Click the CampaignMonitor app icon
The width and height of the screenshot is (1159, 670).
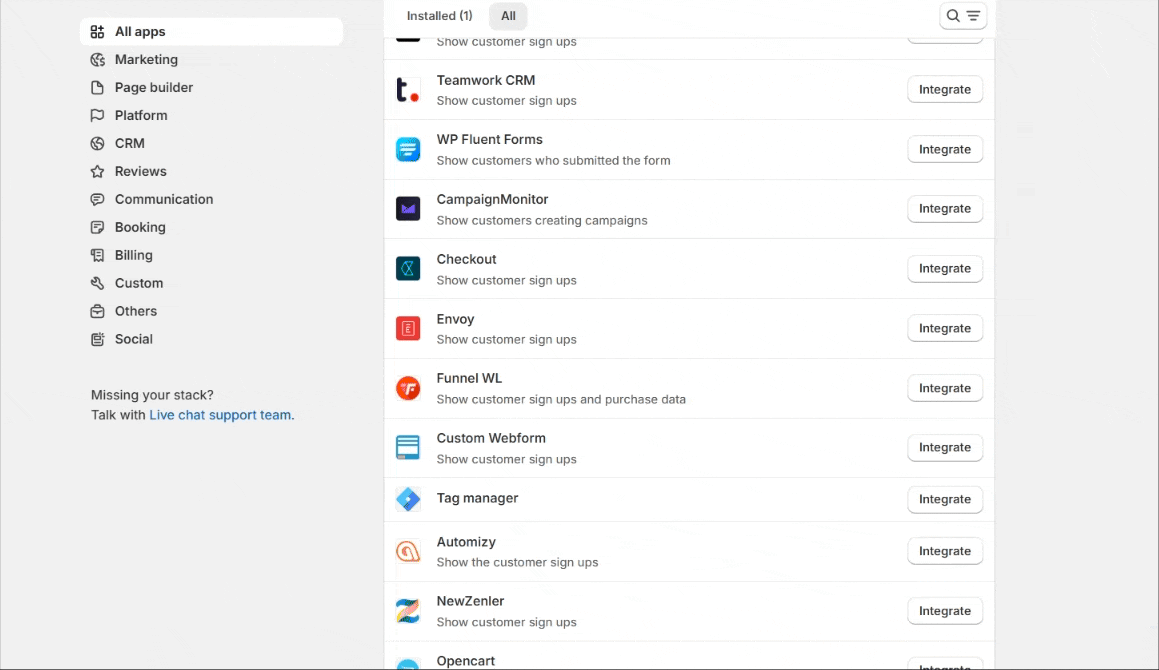coord(408,209)
